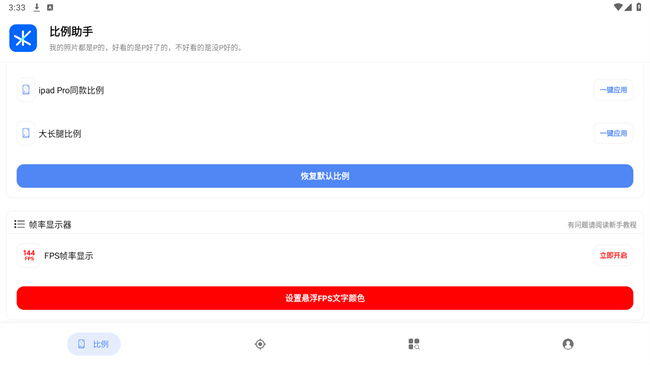The height and width of the screenshot is (365, 650).
Task: Tap the ipad Pro同款比例 label
Action: point(71,90)
